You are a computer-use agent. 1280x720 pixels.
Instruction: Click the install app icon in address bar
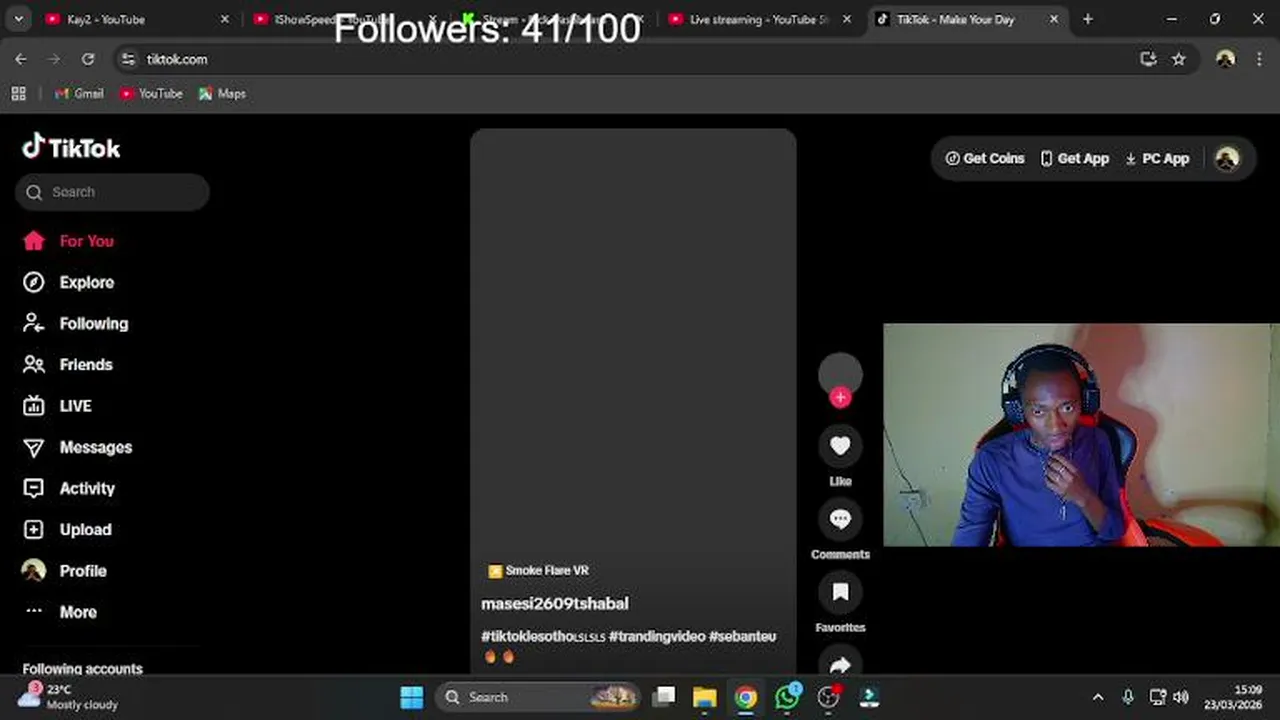click(x=1148, y=59)
